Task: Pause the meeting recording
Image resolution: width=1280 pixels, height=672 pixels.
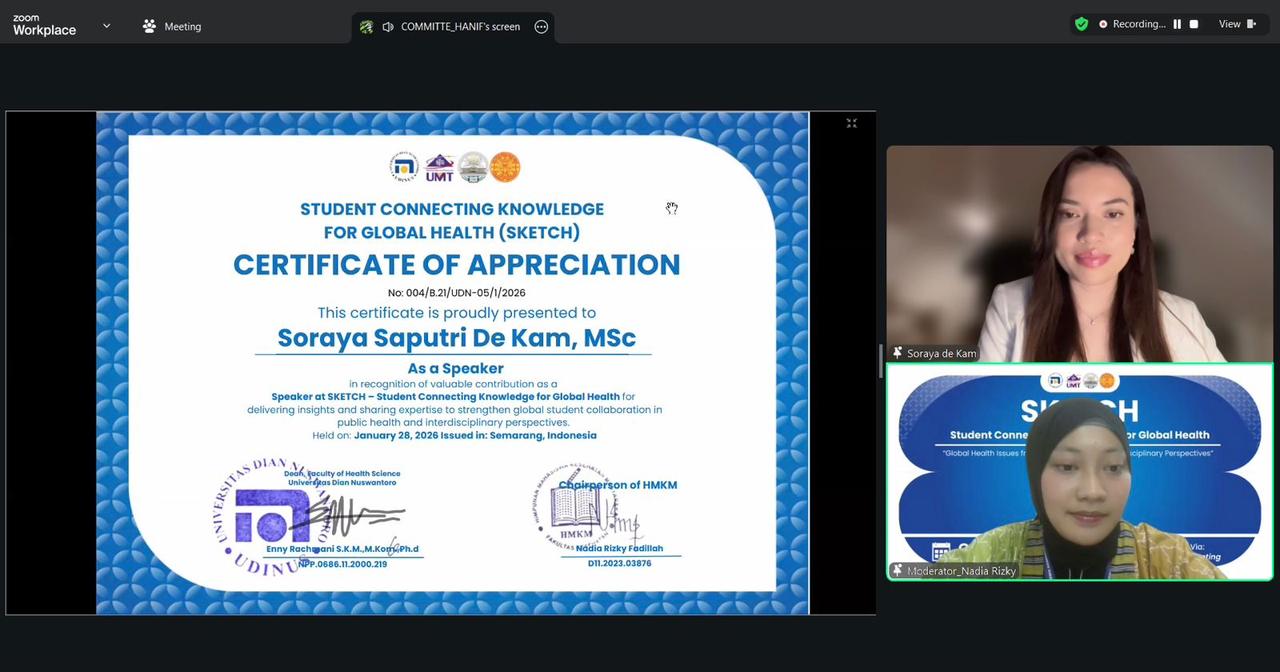Action: (x=1177, y=24)
